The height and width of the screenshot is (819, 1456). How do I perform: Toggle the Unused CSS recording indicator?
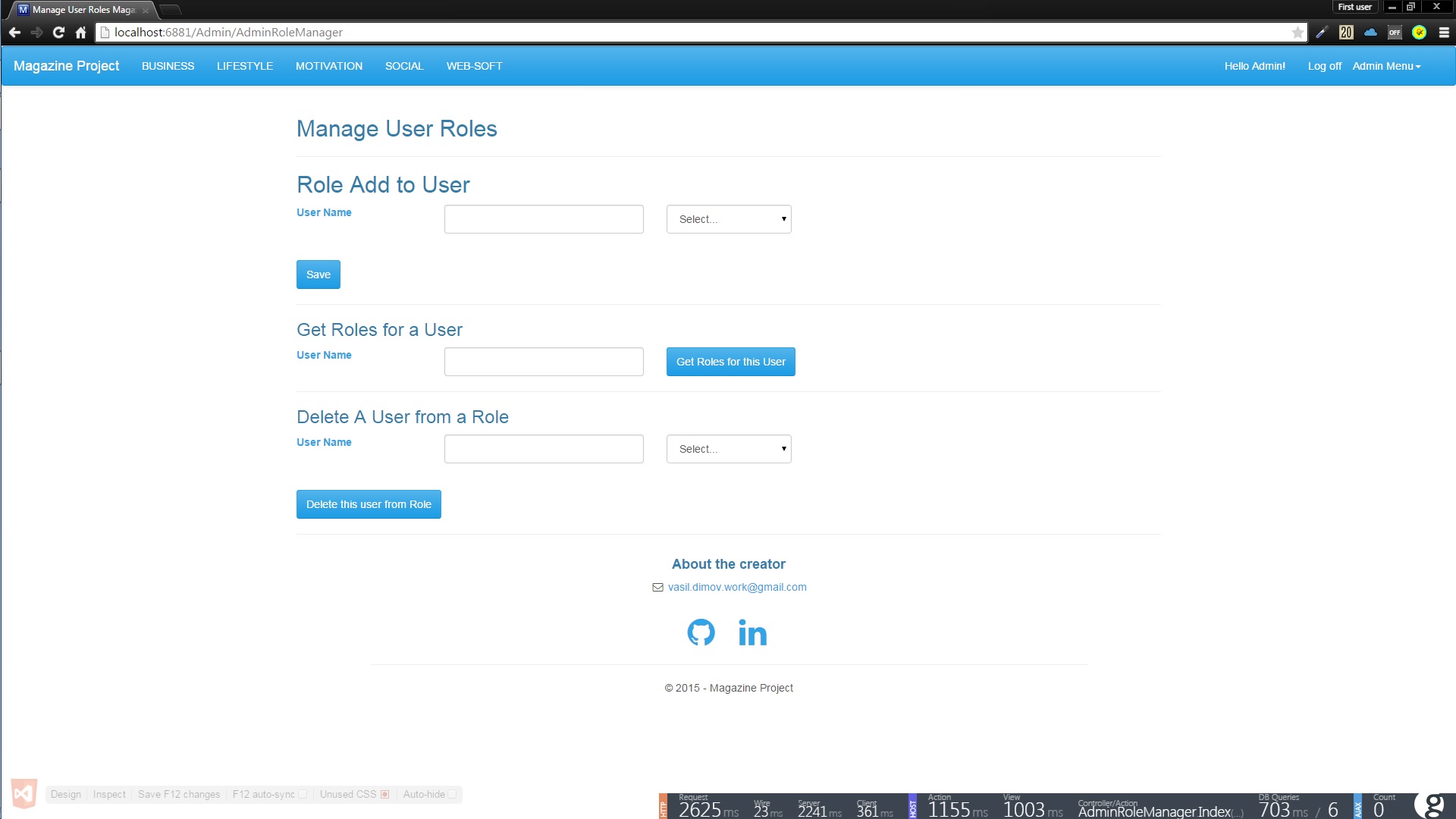(384, 794)
